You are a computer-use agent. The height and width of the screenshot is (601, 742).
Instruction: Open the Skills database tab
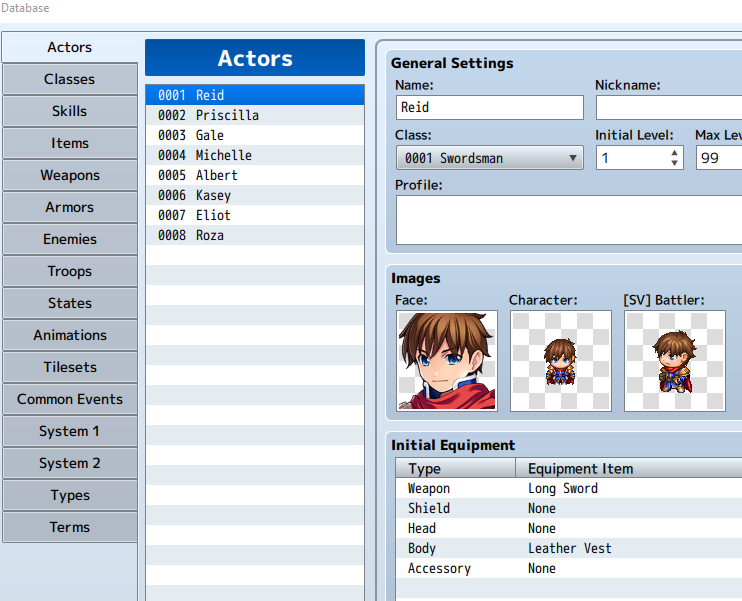[70, 111]
